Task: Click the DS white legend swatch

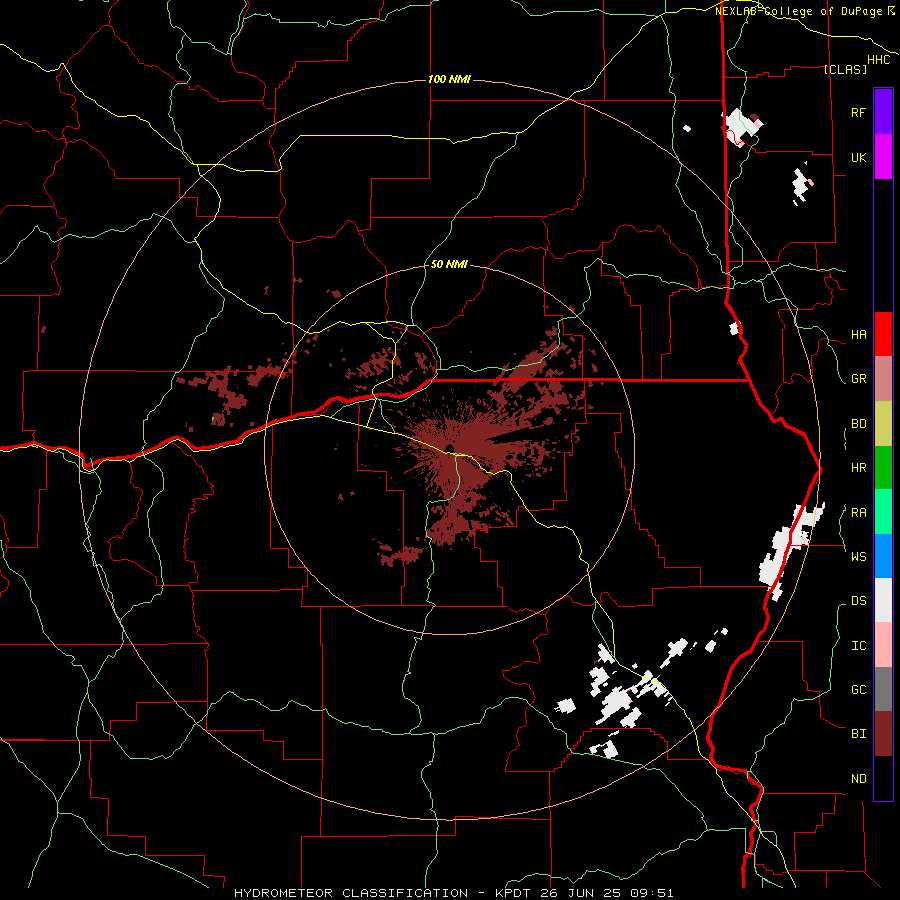Action: (x=883, y=600)
